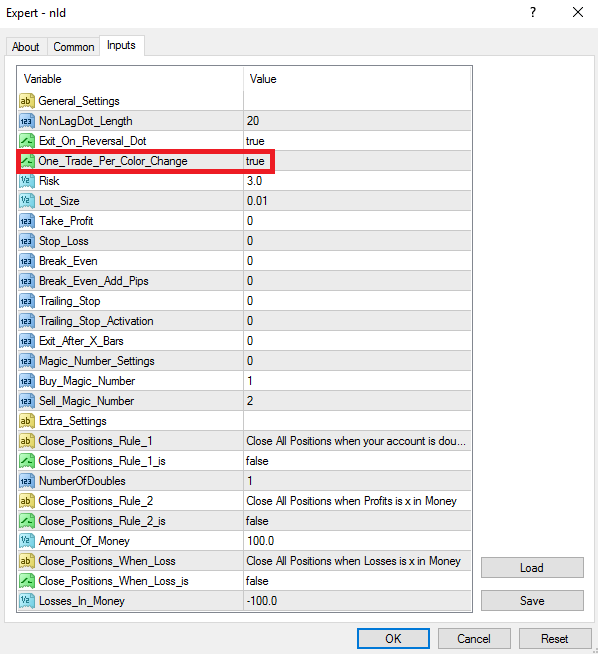Click the OK button

point(393,639)
